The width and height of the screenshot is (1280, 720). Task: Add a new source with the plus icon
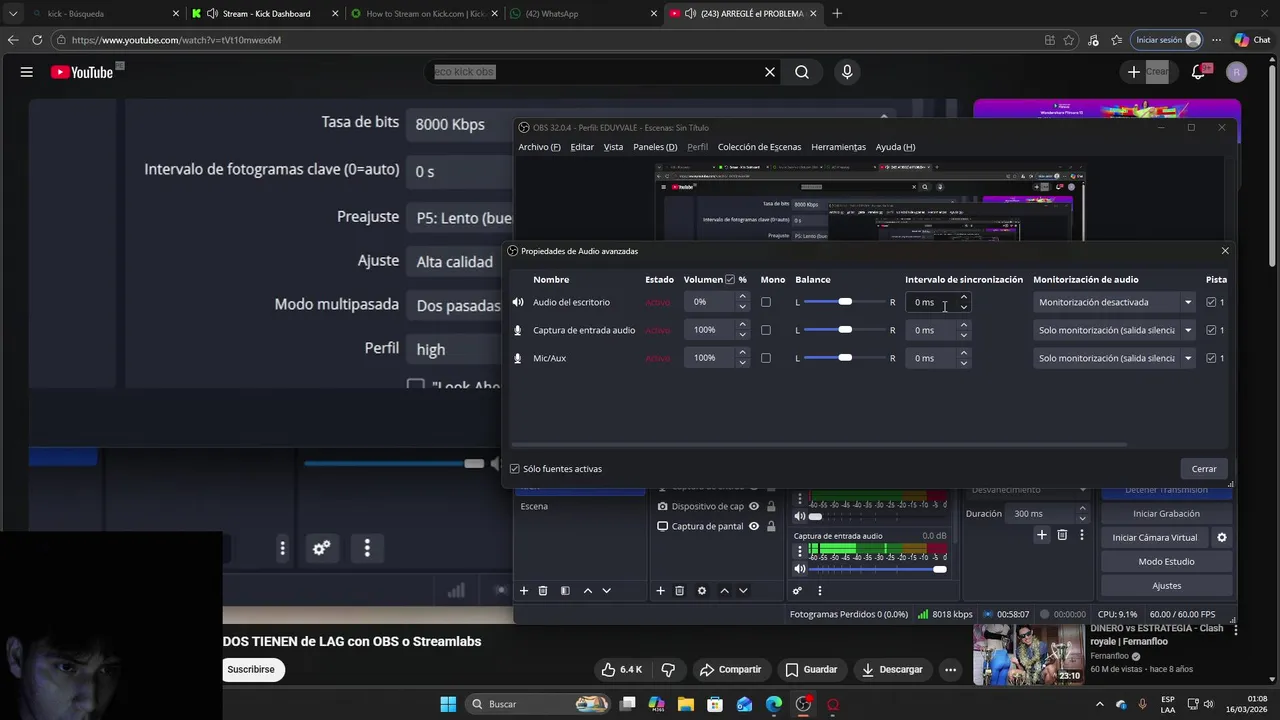(x=660, y=591)
